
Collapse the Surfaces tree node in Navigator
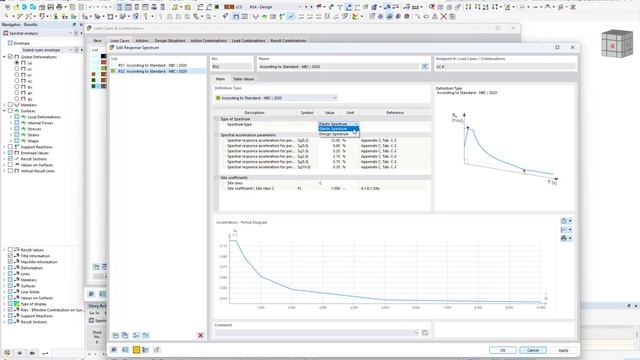coord(4,111)
